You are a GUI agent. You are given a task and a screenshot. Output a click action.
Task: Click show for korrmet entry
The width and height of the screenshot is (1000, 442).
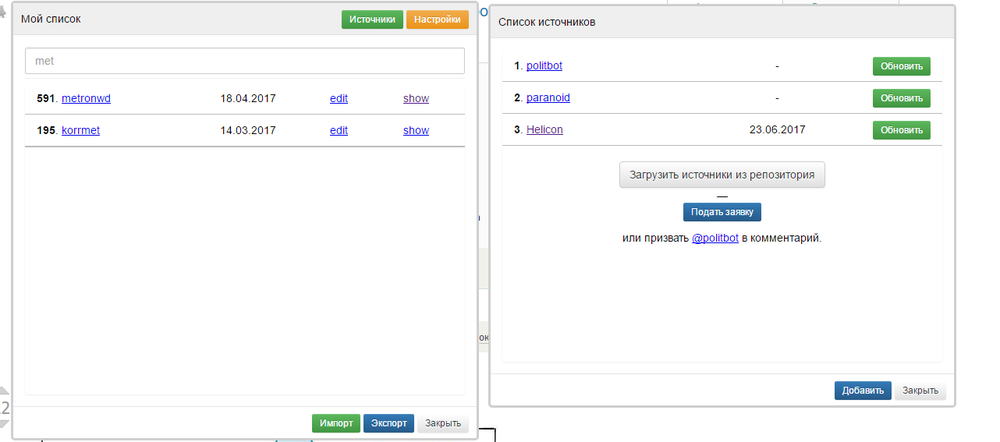point(416,130)
